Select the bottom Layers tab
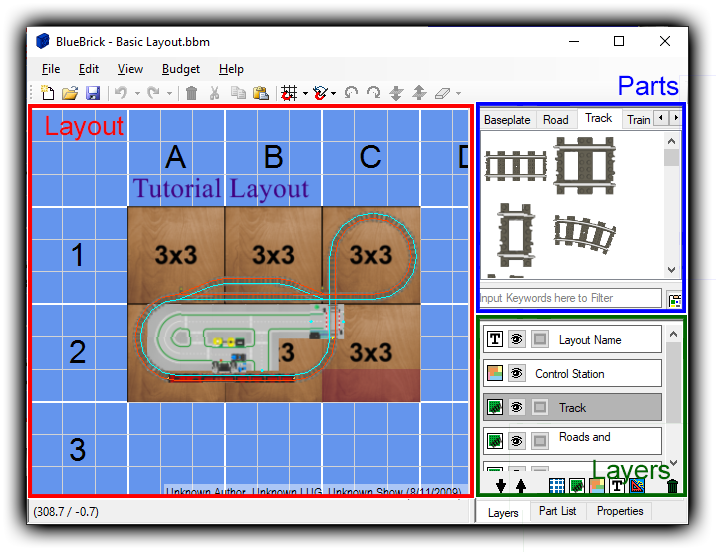This screenshot has width=716, height=552. tap(503, 512)
